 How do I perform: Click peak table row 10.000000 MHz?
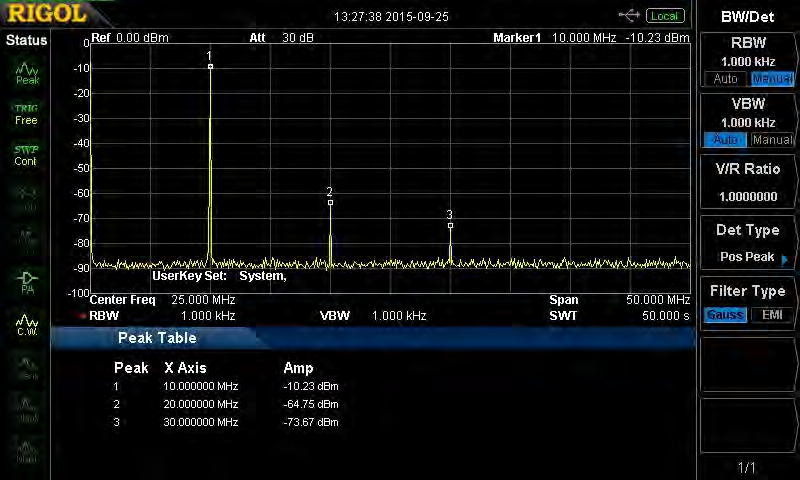tap(226, 386)
